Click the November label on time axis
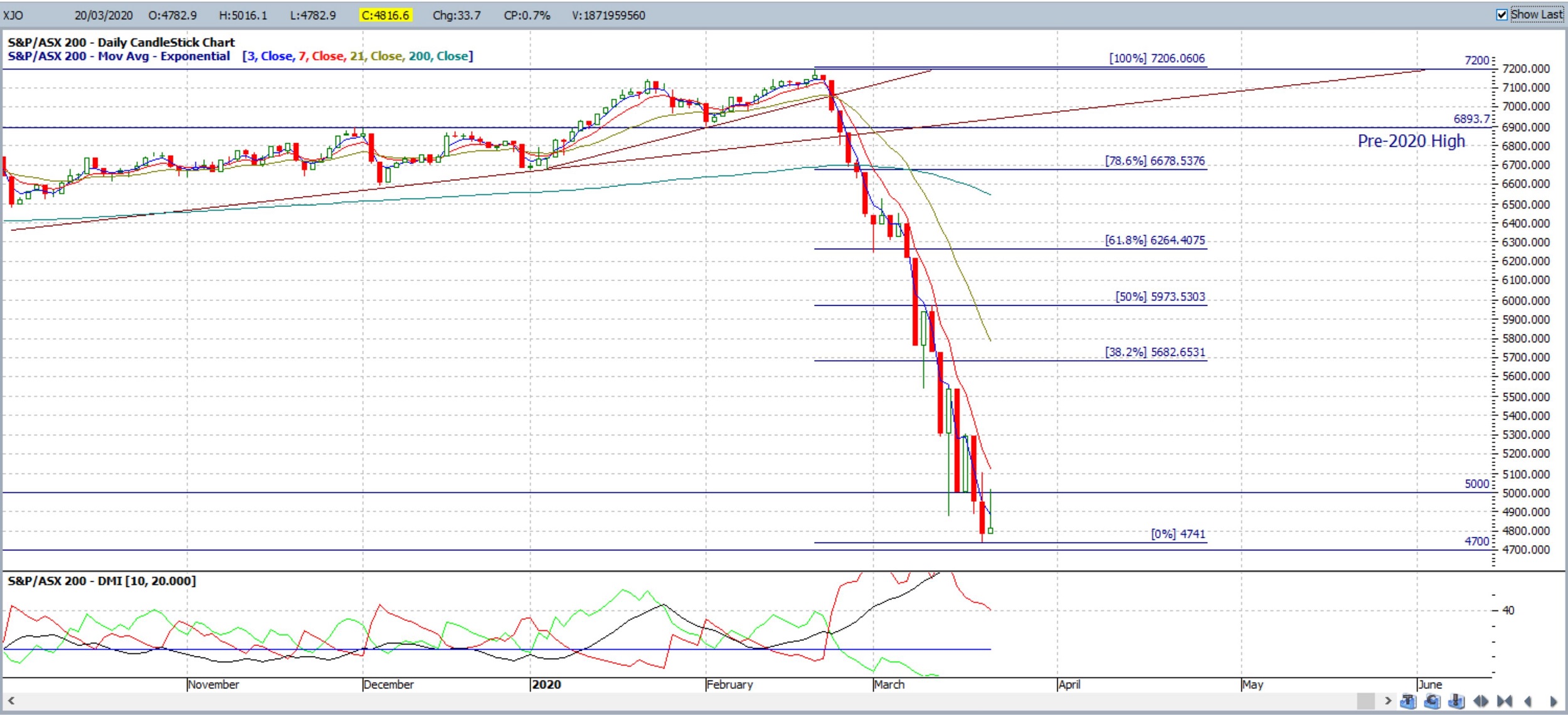1568x715 pixels. [213, 685]
